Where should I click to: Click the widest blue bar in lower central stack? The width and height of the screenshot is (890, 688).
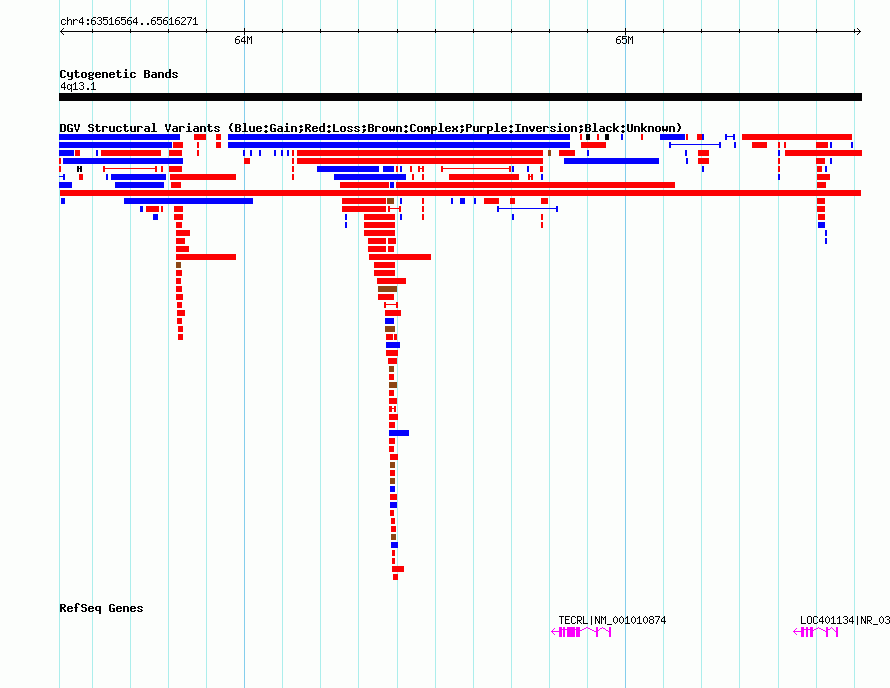399,433
